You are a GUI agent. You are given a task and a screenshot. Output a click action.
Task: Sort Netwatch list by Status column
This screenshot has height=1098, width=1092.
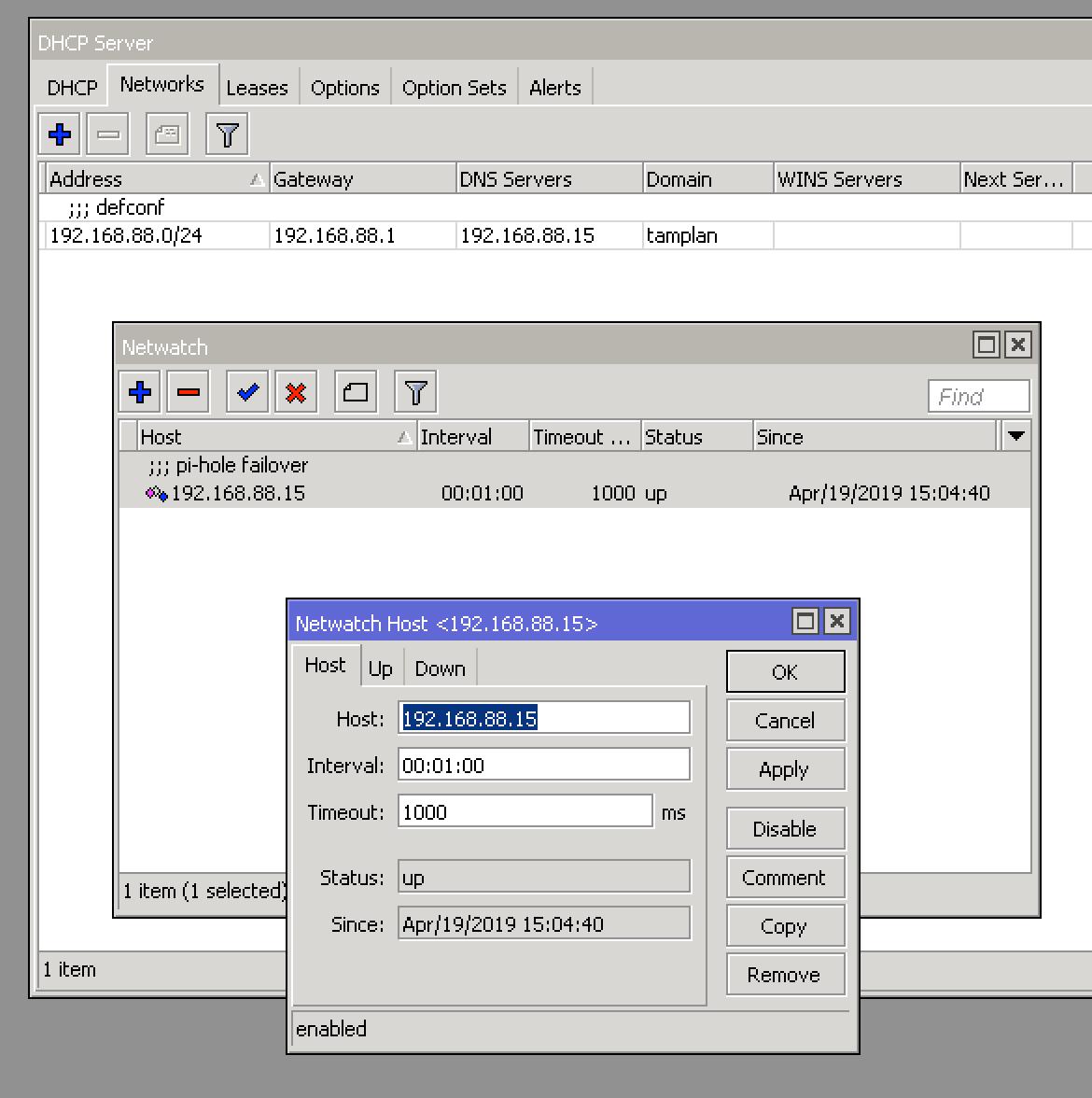tap(697, 436)
